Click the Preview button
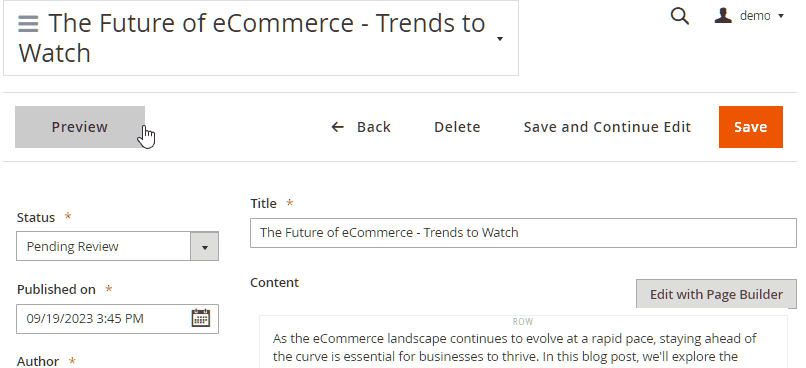This screenshot has width=806, height=368. click(x=80, y=127)
